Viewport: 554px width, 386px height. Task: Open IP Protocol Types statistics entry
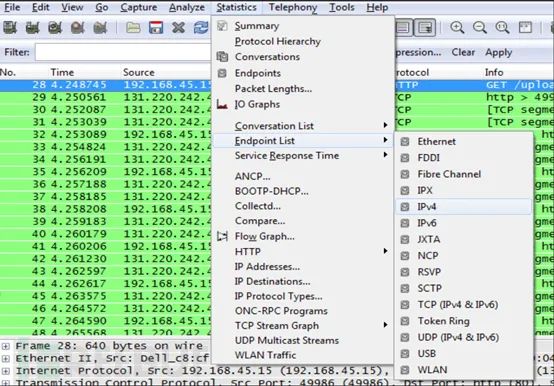(279, 296)
